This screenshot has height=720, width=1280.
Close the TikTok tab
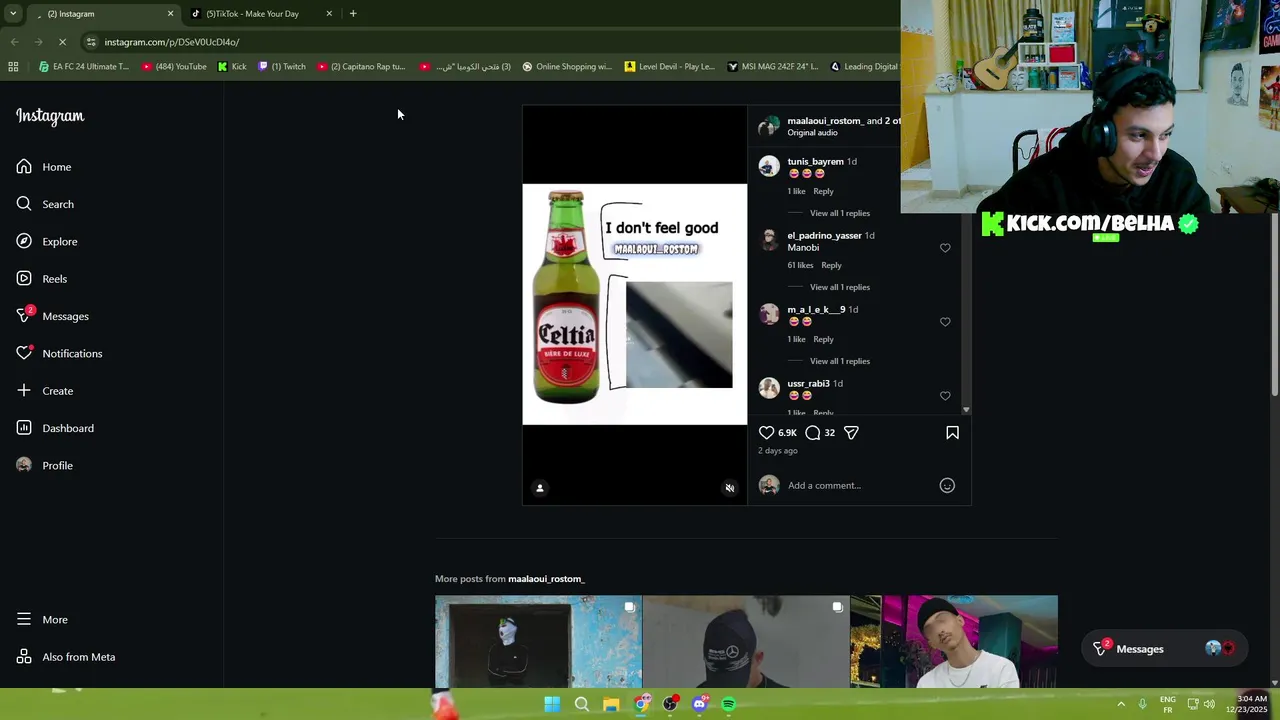[329, 14]
